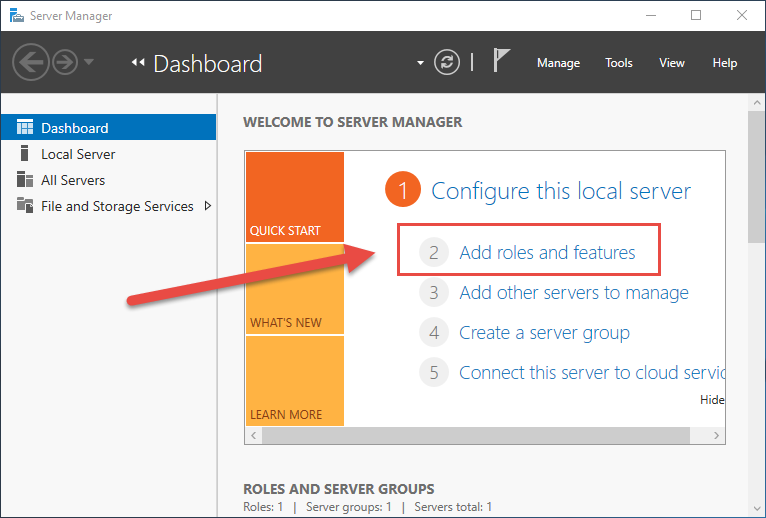
Task: Click Connect this server to cloud services
Action: click(592, 373)
